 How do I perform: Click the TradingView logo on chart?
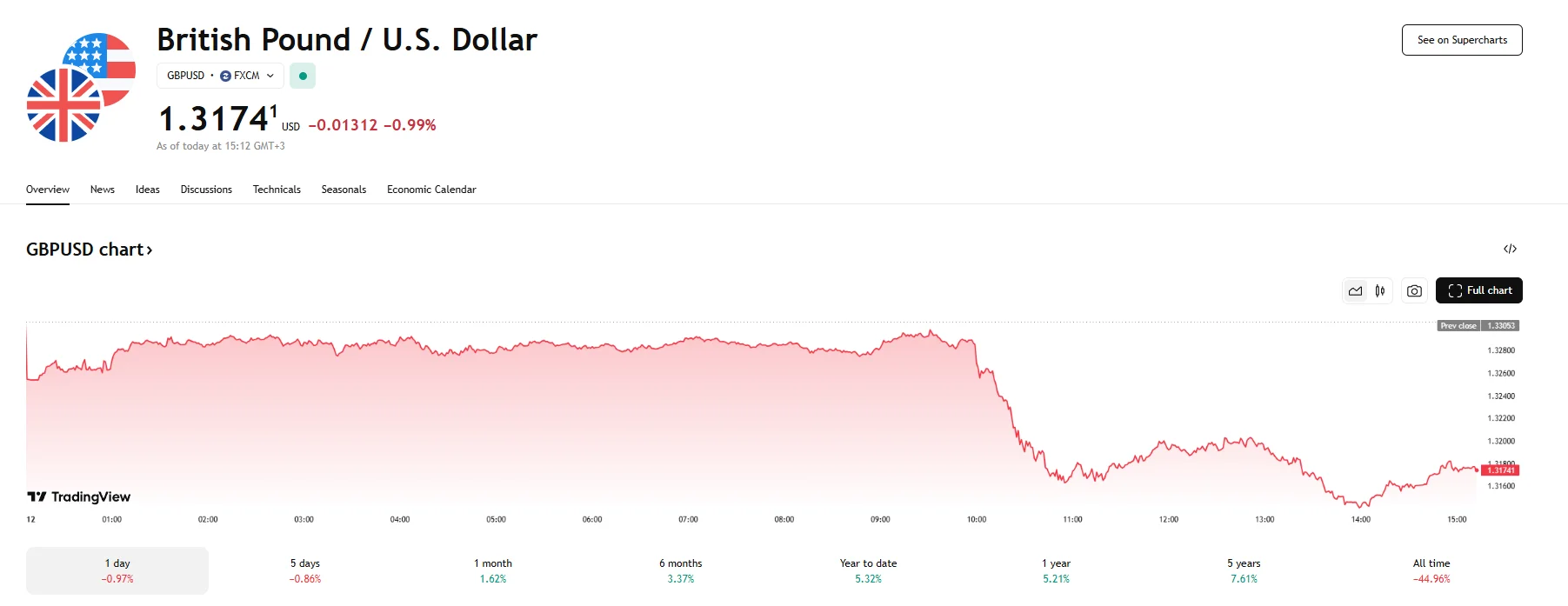pyautogui.click(x=79, y=496)
